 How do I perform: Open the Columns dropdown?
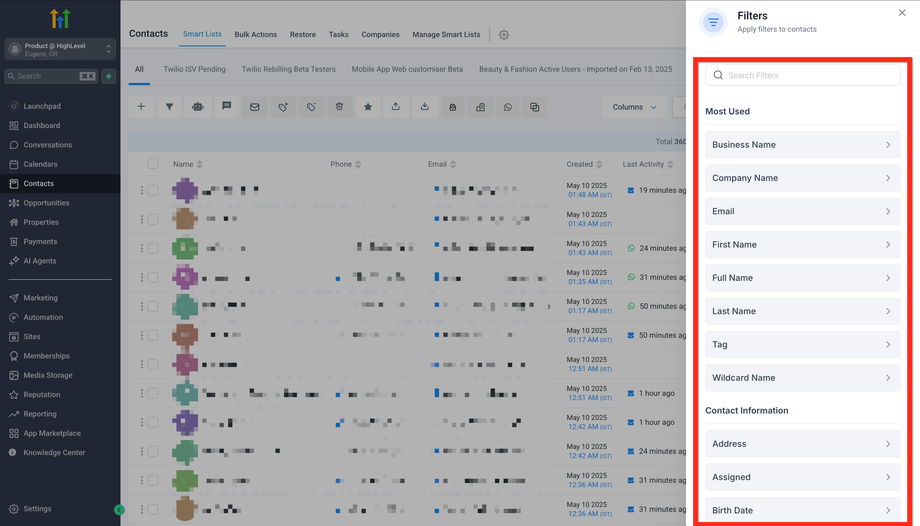pyautogui.click(x=634, y=107)
